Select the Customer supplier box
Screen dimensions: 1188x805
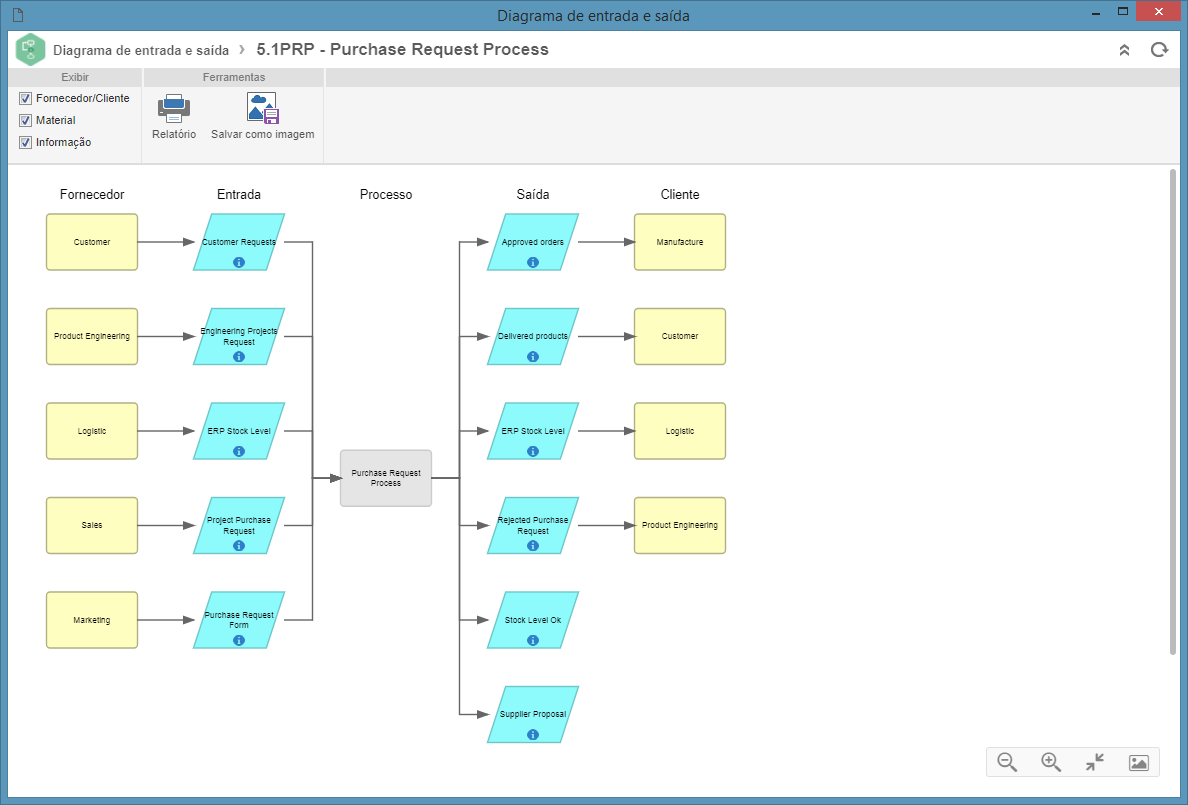click(x=92, y=242)
